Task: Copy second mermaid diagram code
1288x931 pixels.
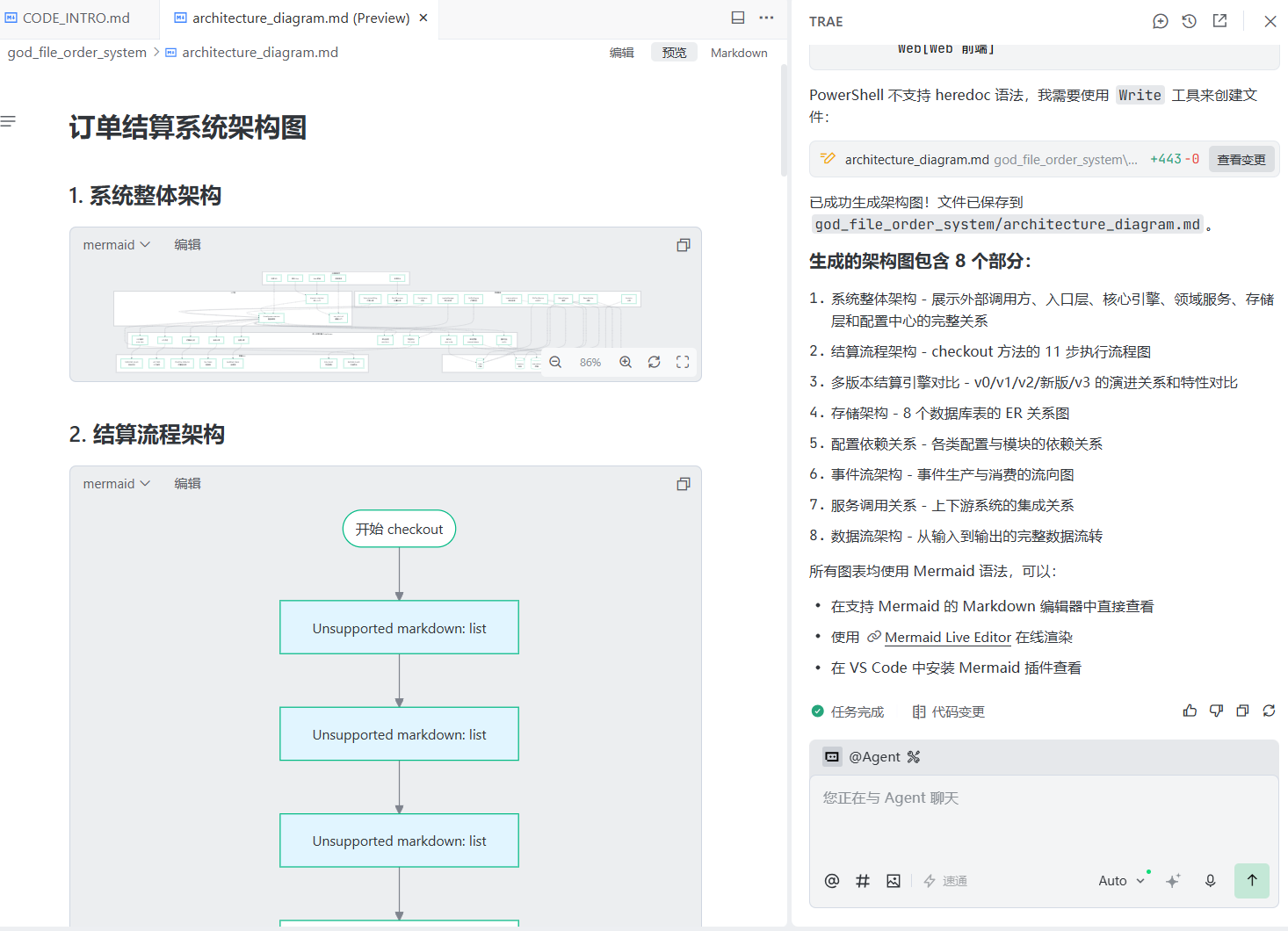Action: 684,484
